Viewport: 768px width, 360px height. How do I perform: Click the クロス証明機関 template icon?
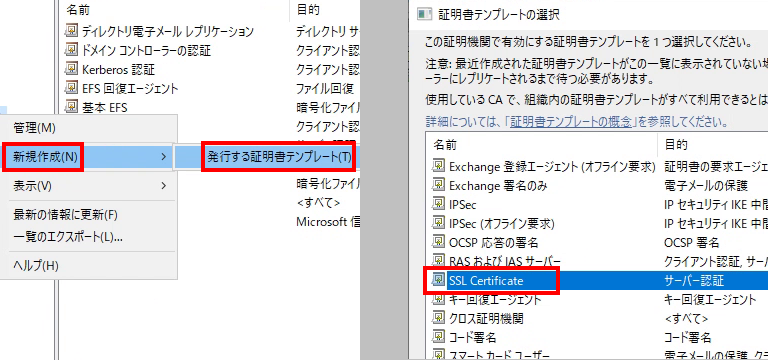438,318
